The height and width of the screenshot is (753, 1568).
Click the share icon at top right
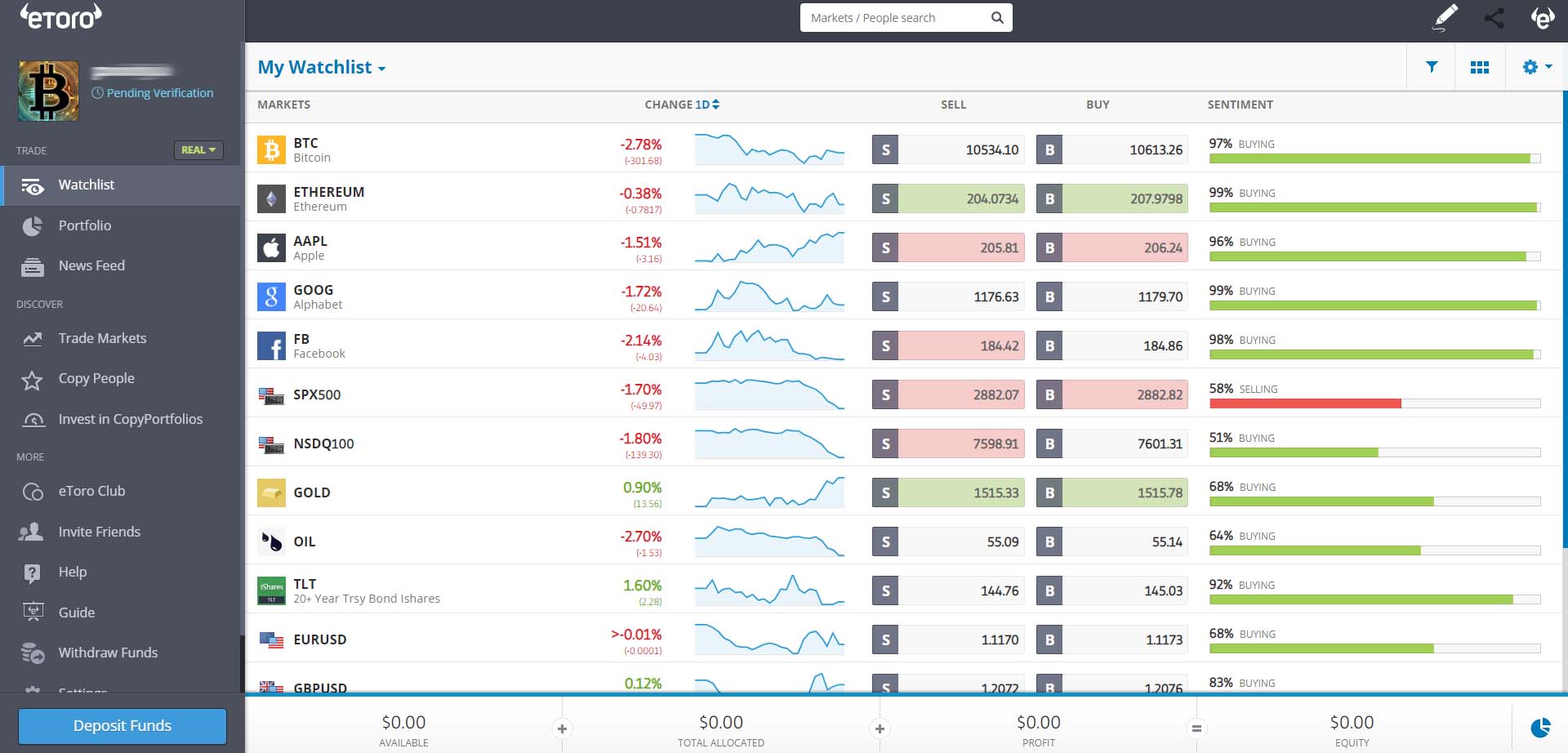tap(1494, 17)
